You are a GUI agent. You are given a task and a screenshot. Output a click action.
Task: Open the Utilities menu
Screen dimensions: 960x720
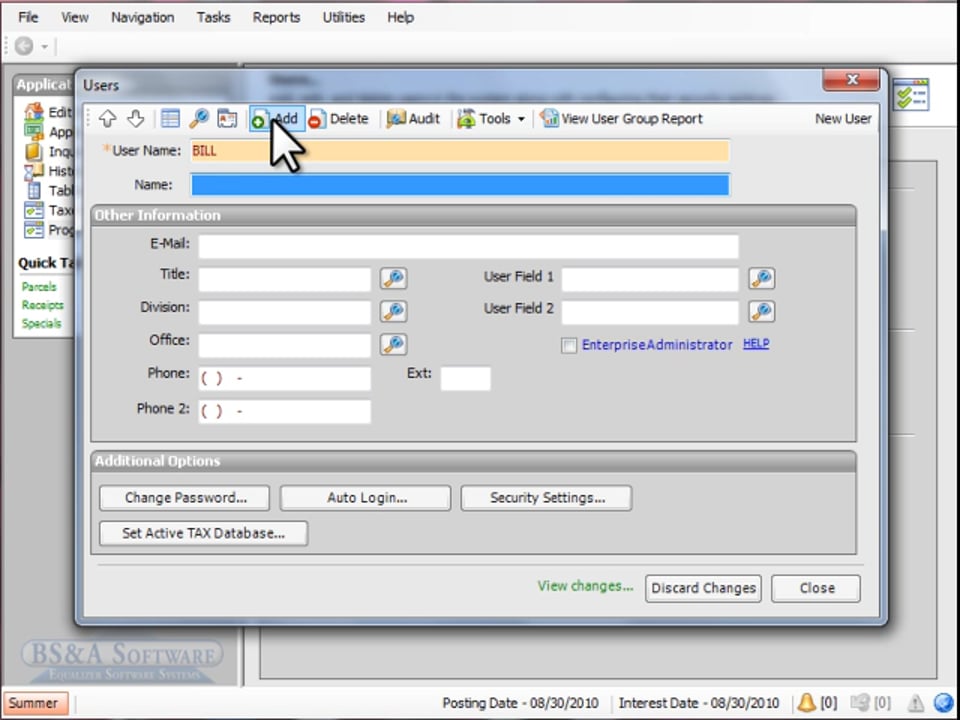(343, 17)
